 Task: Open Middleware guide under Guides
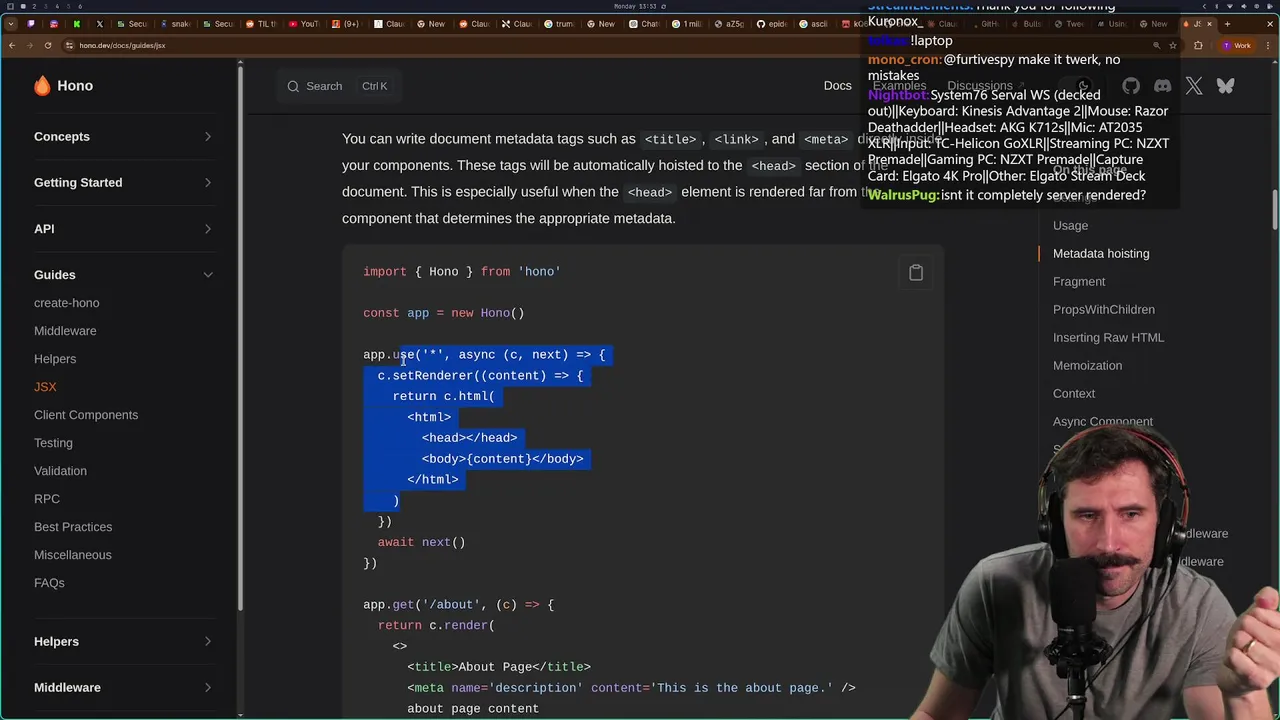[x=65, y=331]
